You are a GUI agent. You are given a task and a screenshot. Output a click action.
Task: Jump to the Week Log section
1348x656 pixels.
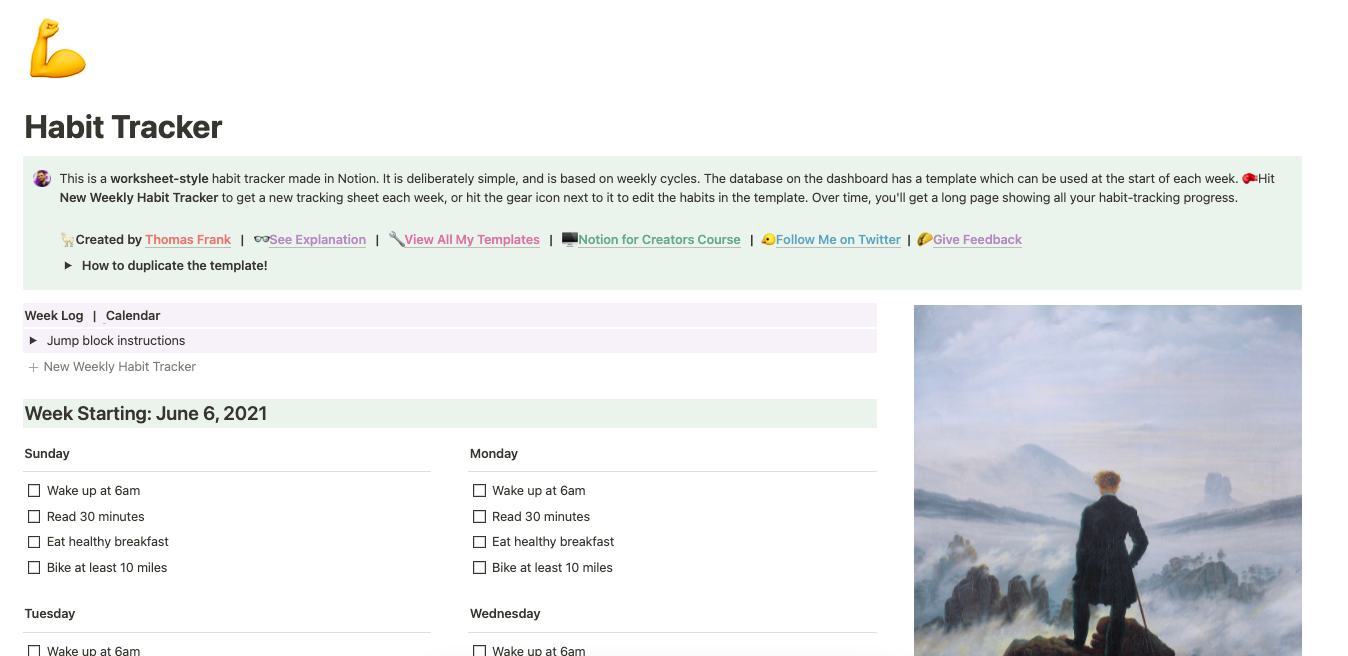pos(54,316)
